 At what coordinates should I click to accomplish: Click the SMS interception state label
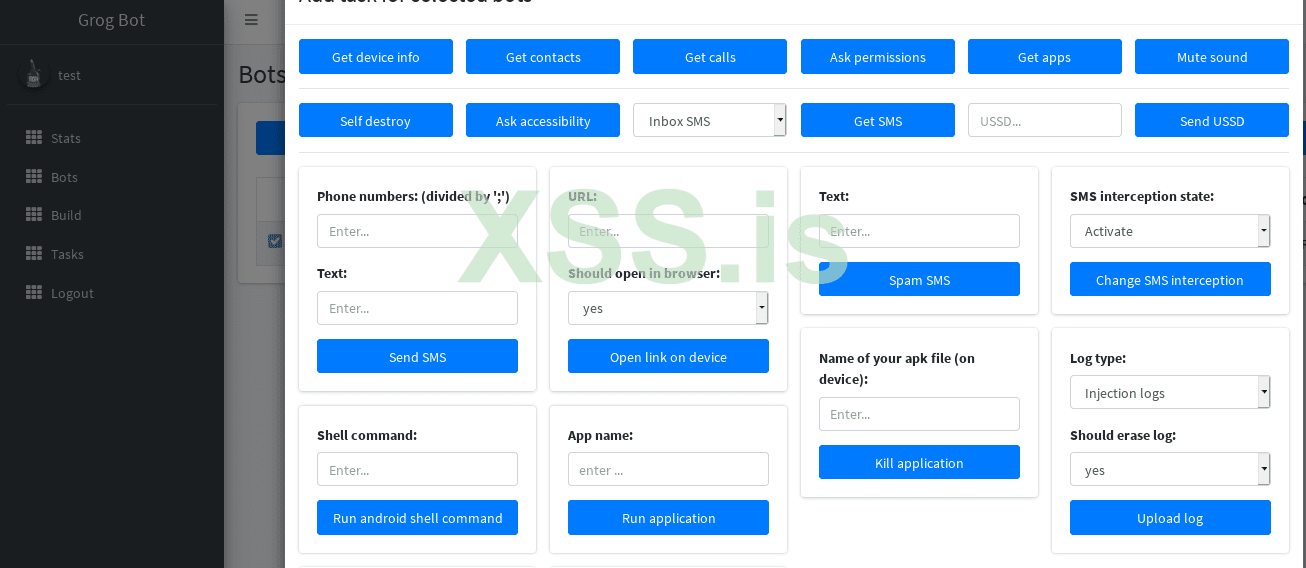point(1142,196)
